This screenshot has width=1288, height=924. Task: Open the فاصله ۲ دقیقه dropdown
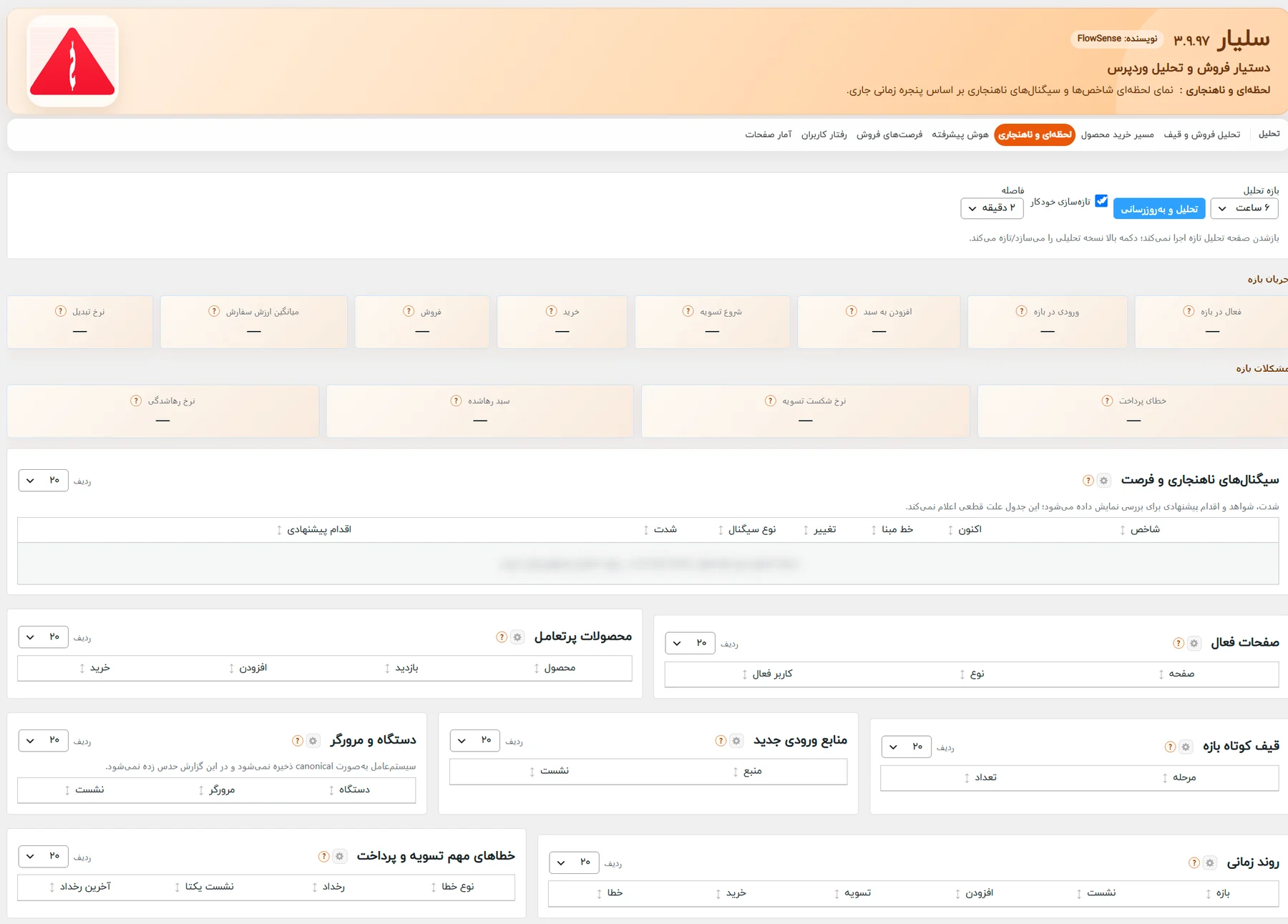(x=992, y=208)
